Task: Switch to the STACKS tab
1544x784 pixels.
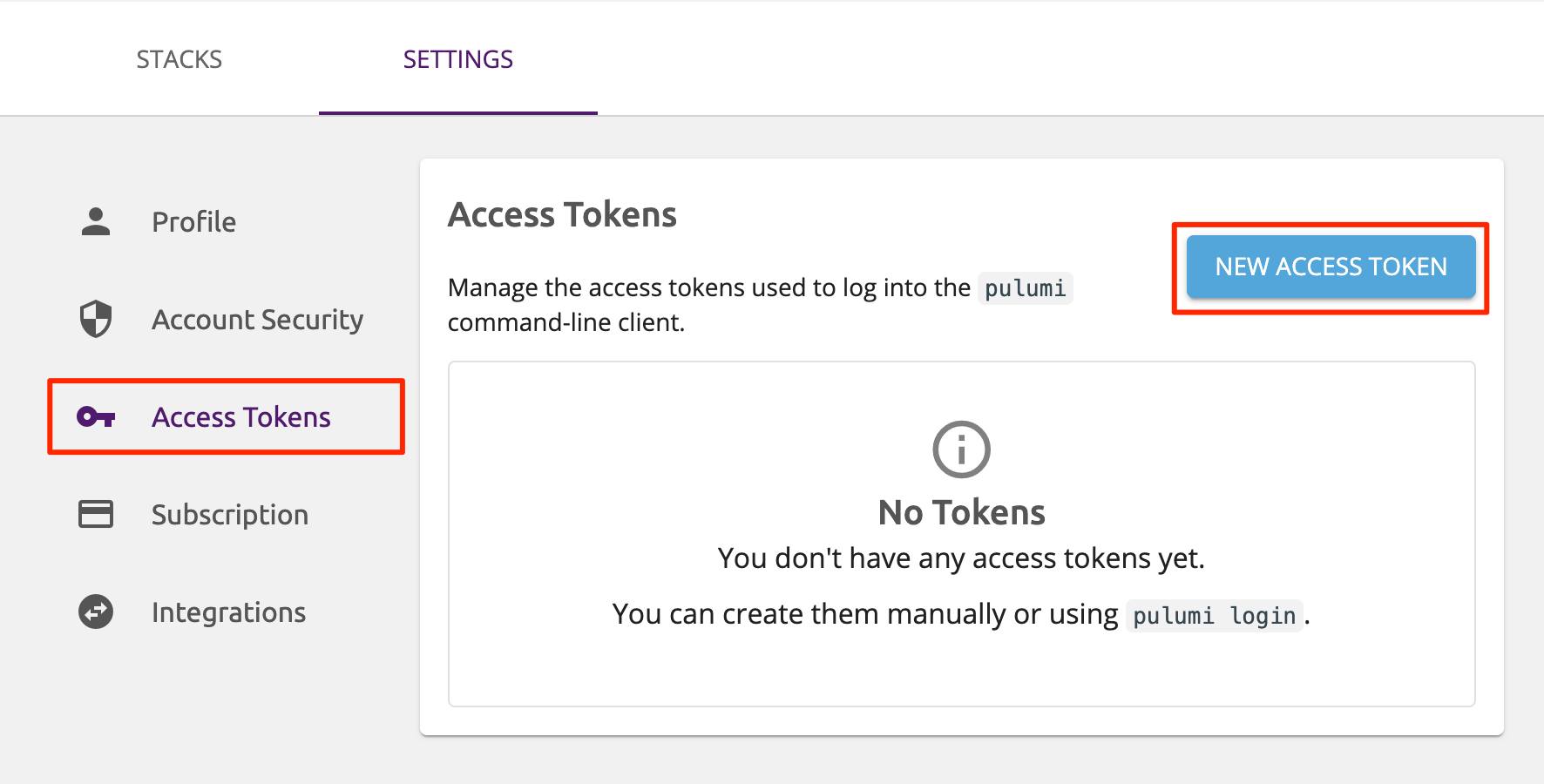Action: click(x=179, y=58)
